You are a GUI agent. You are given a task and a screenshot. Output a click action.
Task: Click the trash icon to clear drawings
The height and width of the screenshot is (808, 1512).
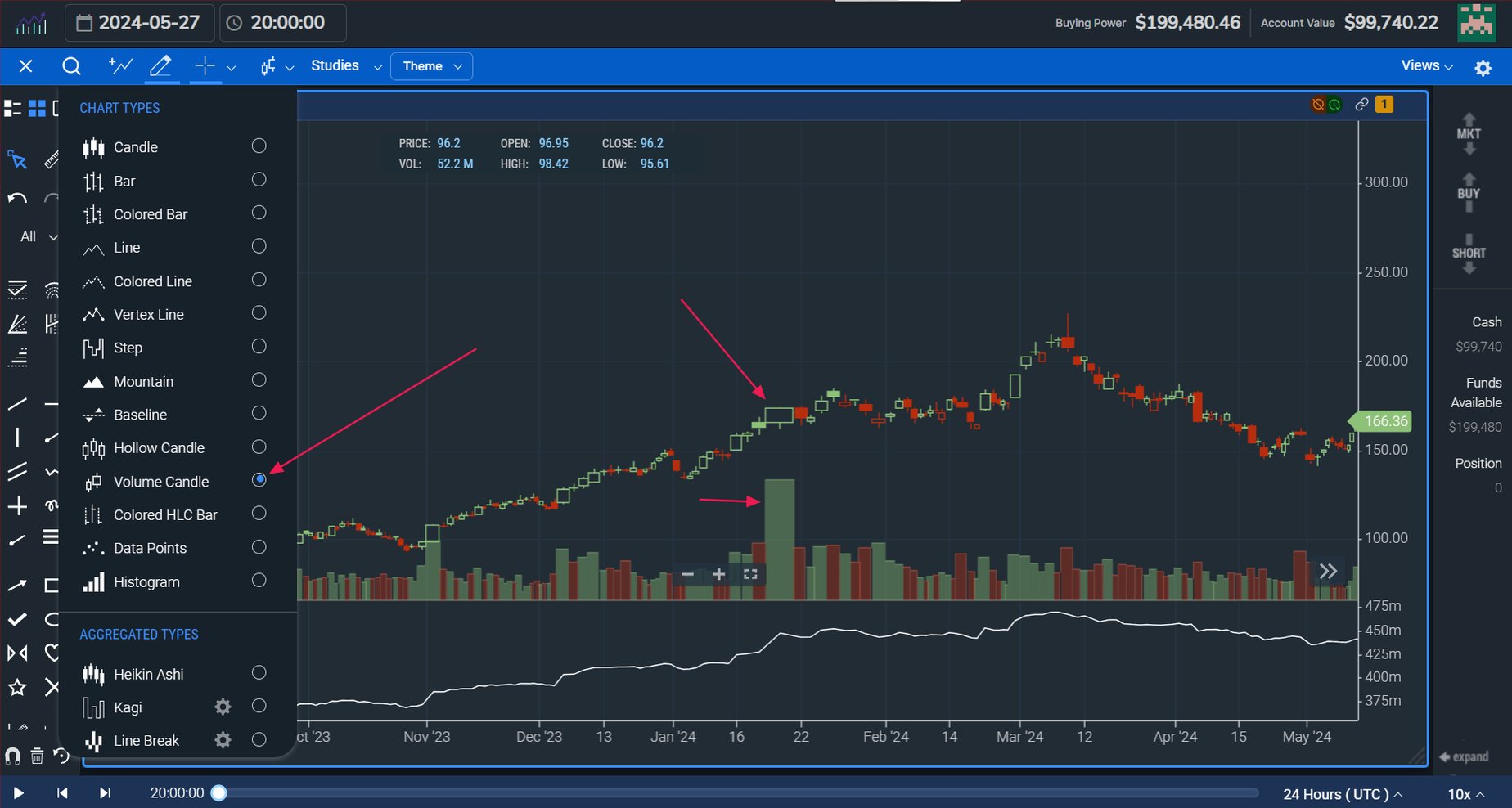pos(37,756)
